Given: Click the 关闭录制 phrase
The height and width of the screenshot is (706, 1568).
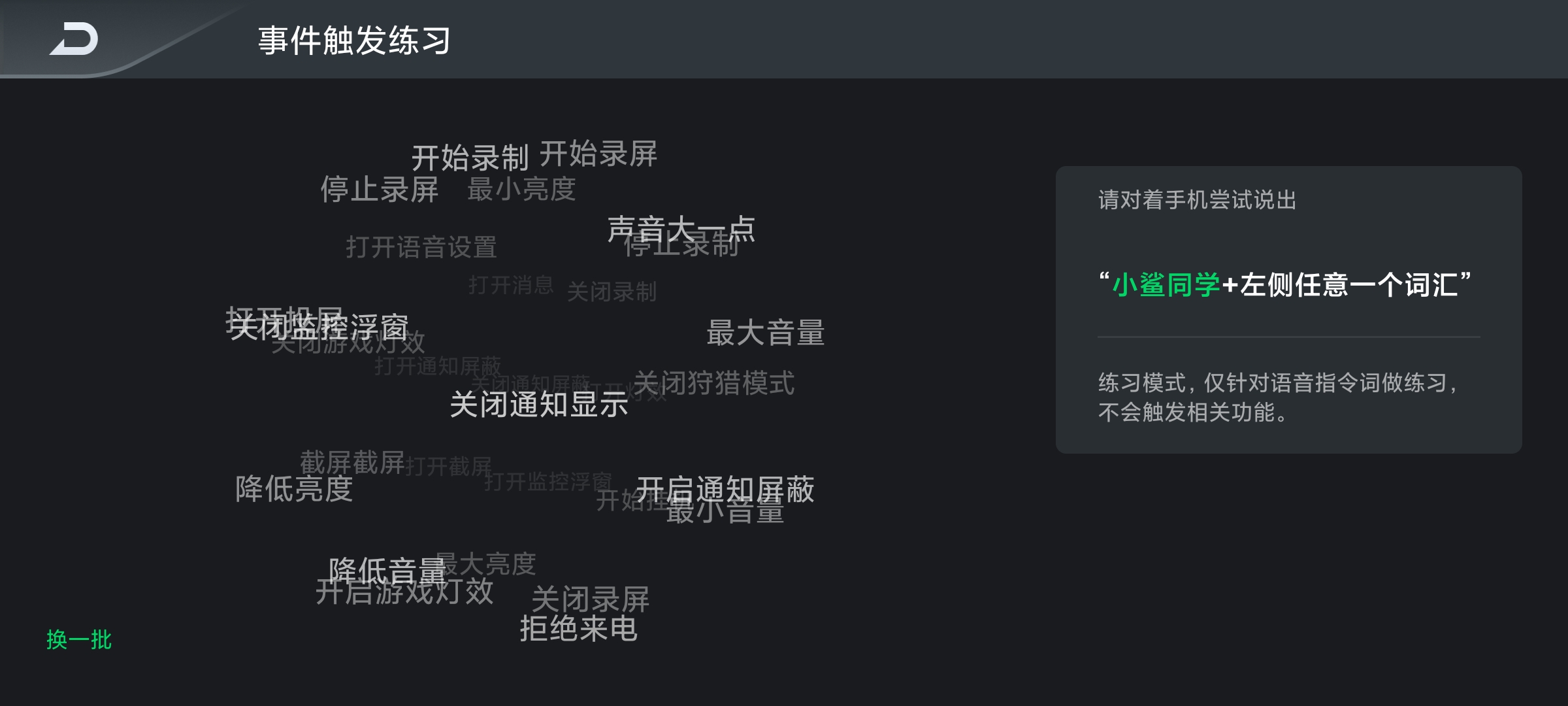Looking at the screenshot, I should [x=612, y=292].
